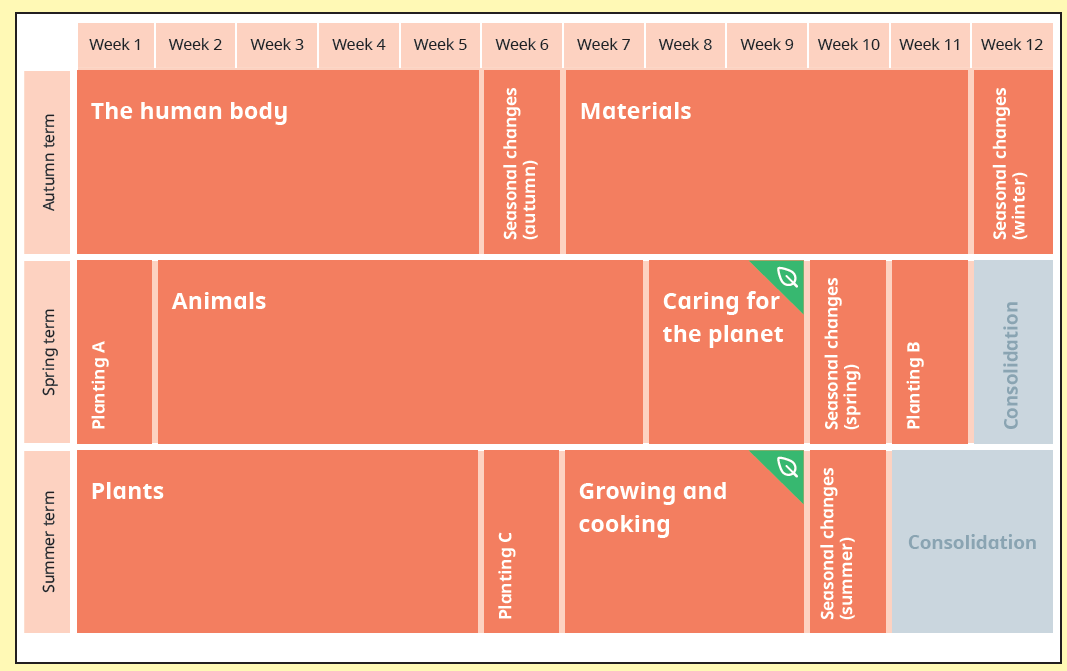1067x671 pixels.
Task: Select the Autumn term row label
Action: pyautogui.click(x=47, y=162)
